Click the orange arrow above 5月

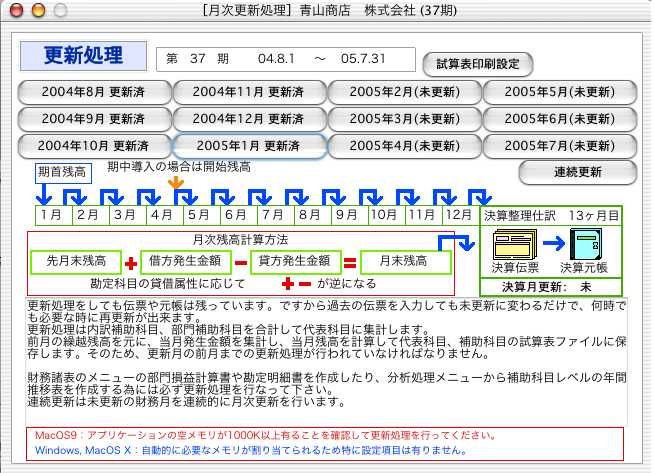point(177,183)
